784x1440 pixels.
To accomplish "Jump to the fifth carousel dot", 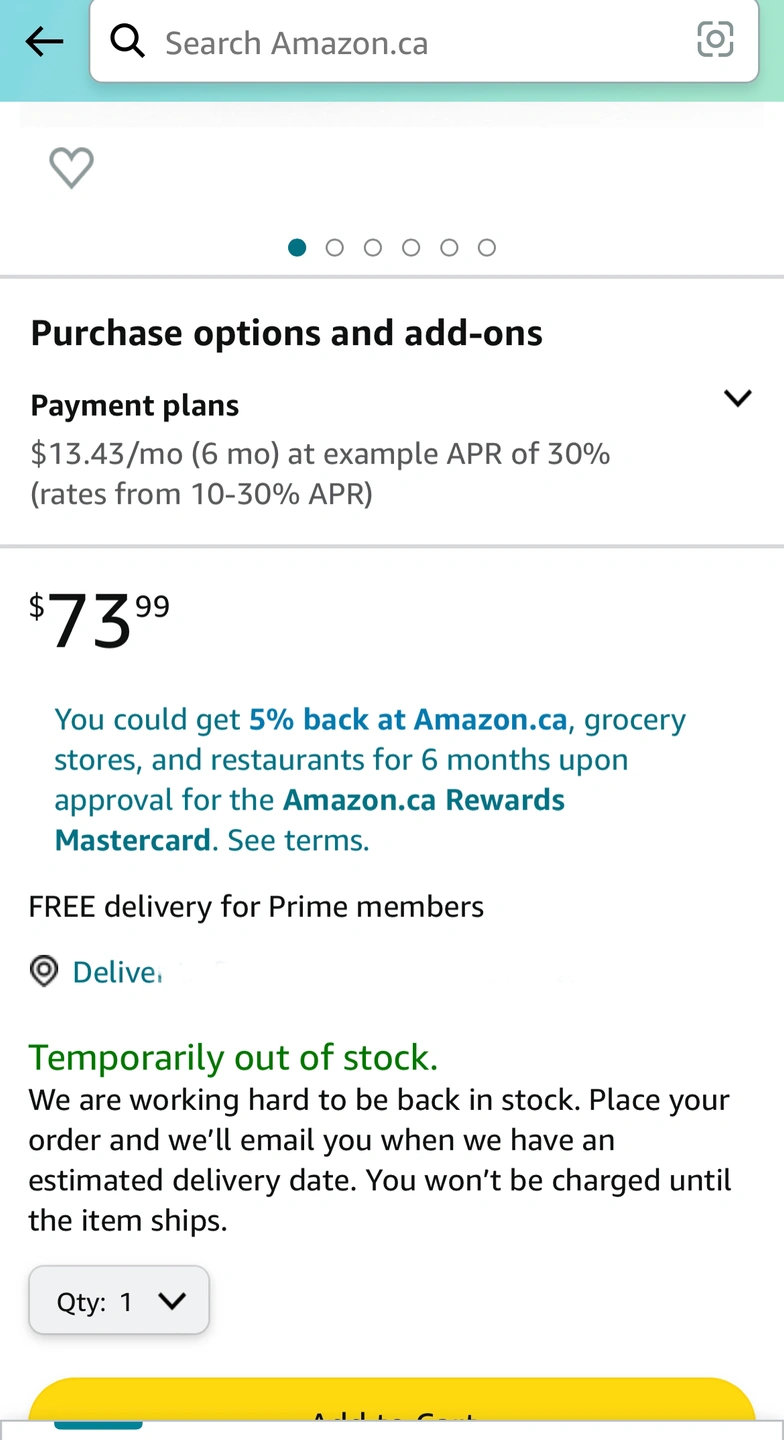I will [449, 247].
